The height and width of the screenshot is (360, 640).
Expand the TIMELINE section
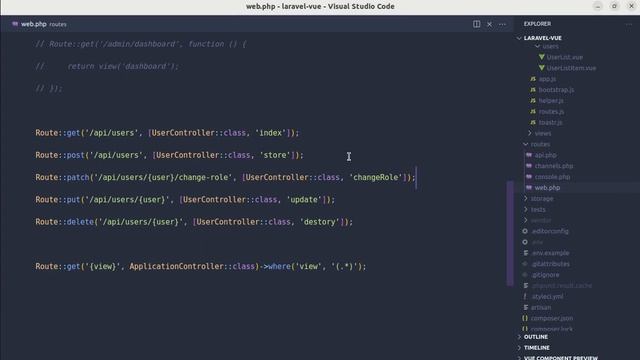point(536,348)
